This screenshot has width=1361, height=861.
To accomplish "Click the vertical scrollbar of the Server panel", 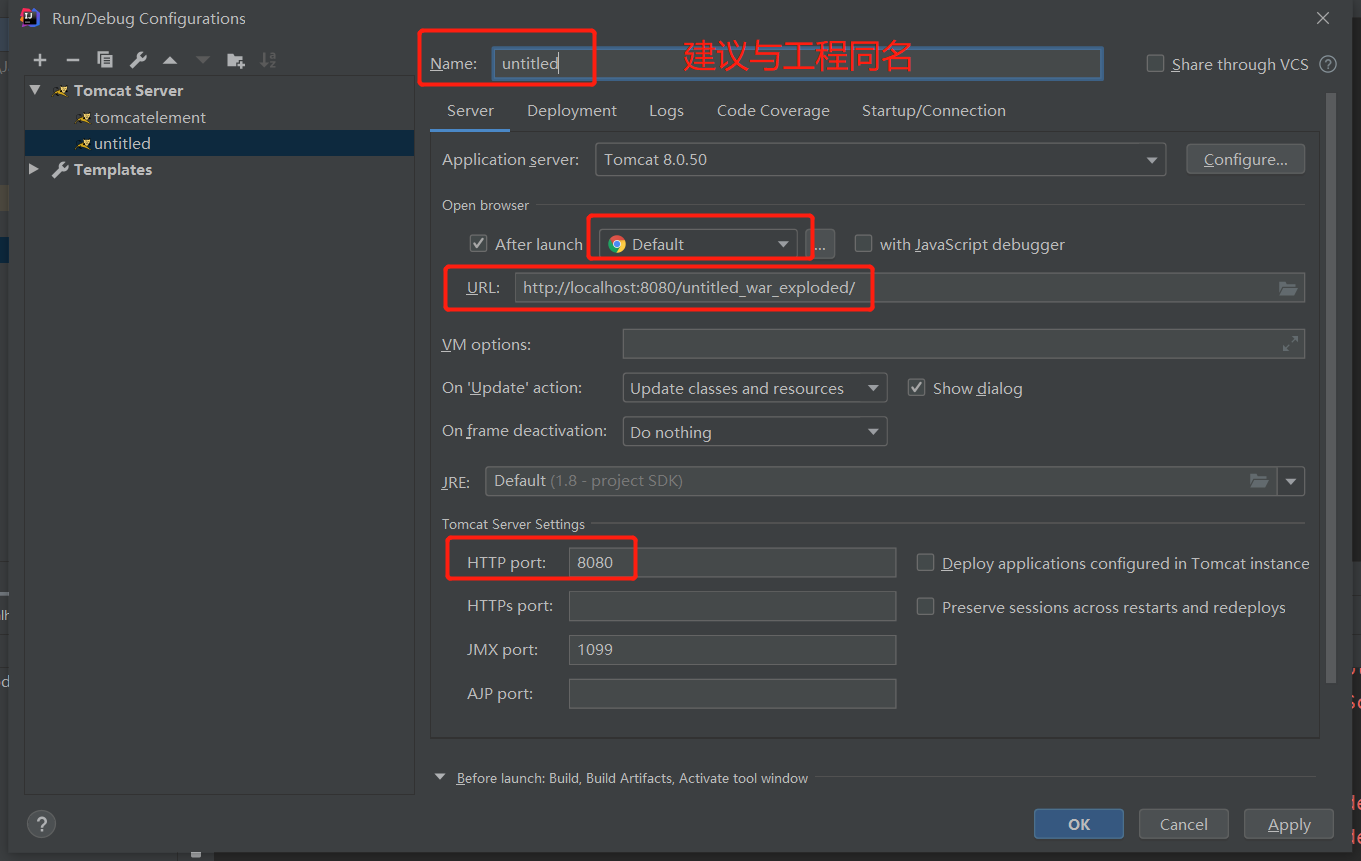I will [1330, 390].
